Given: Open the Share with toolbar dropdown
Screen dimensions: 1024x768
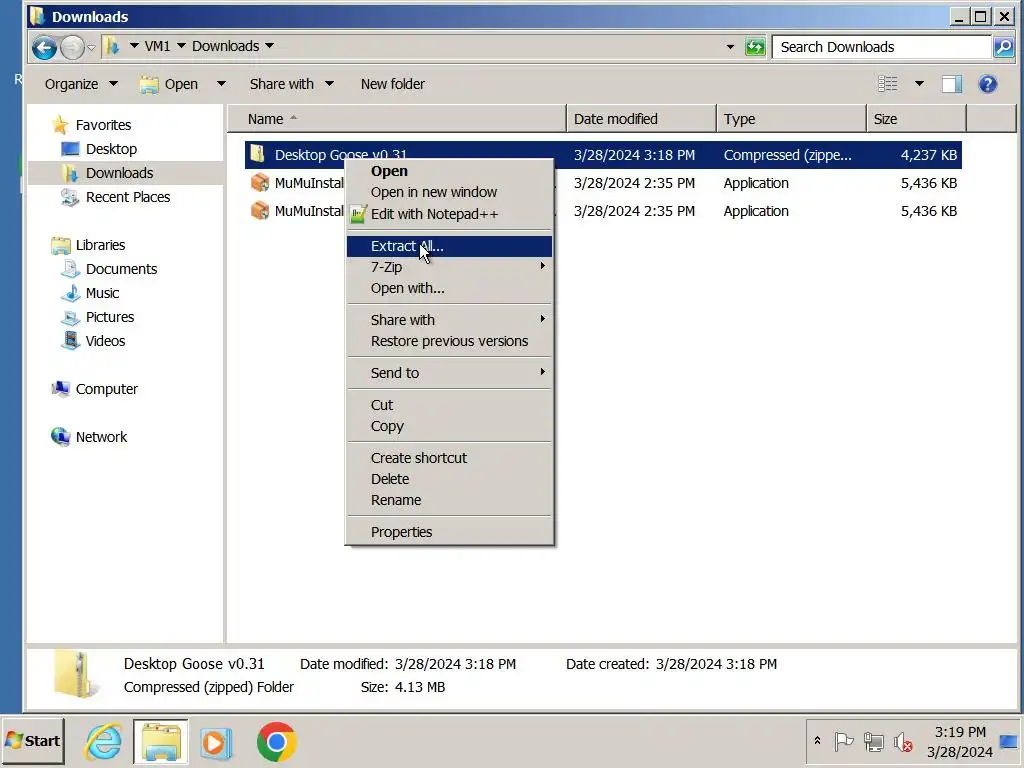Looking at the screenshot, I should (291, 84).
